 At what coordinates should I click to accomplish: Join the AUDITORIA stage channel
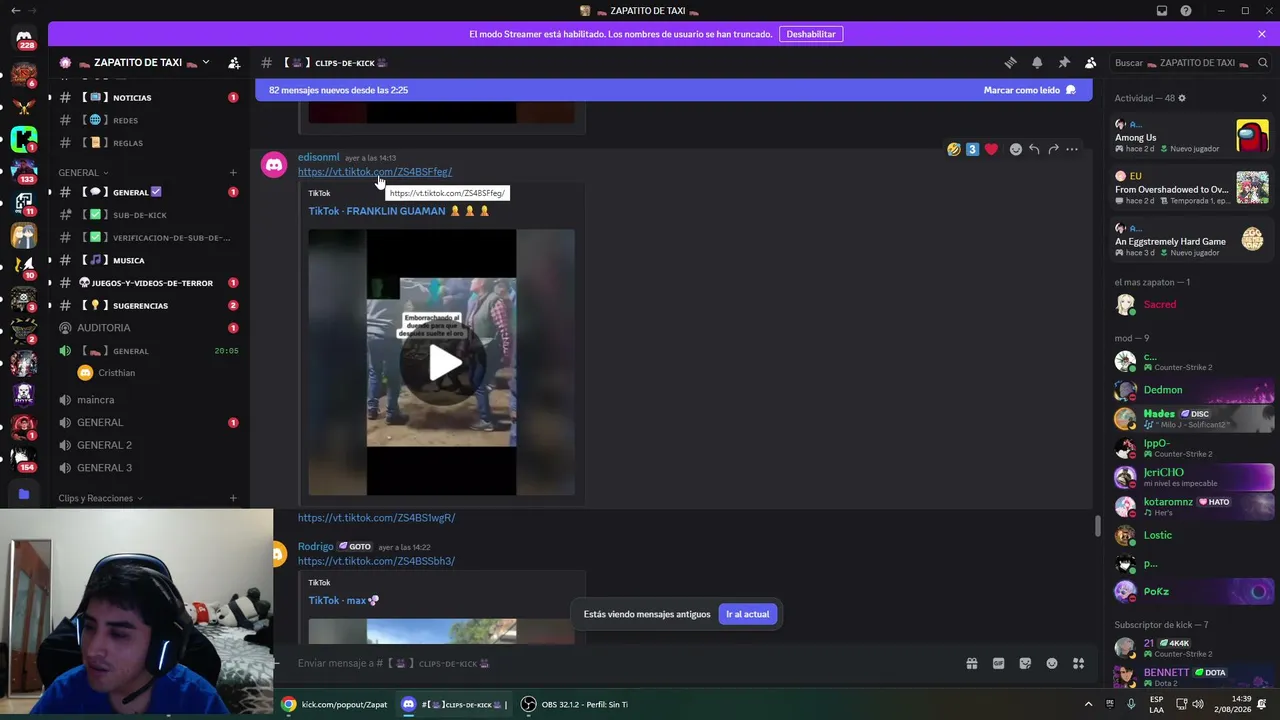148,328
